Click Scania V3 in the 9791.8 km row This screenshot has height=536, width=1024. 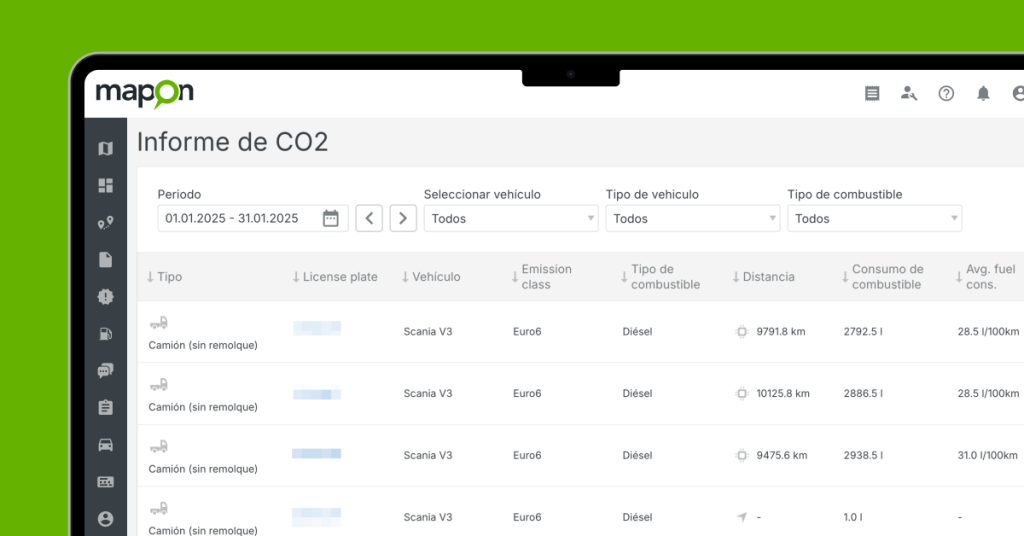[x=428, y=332]
